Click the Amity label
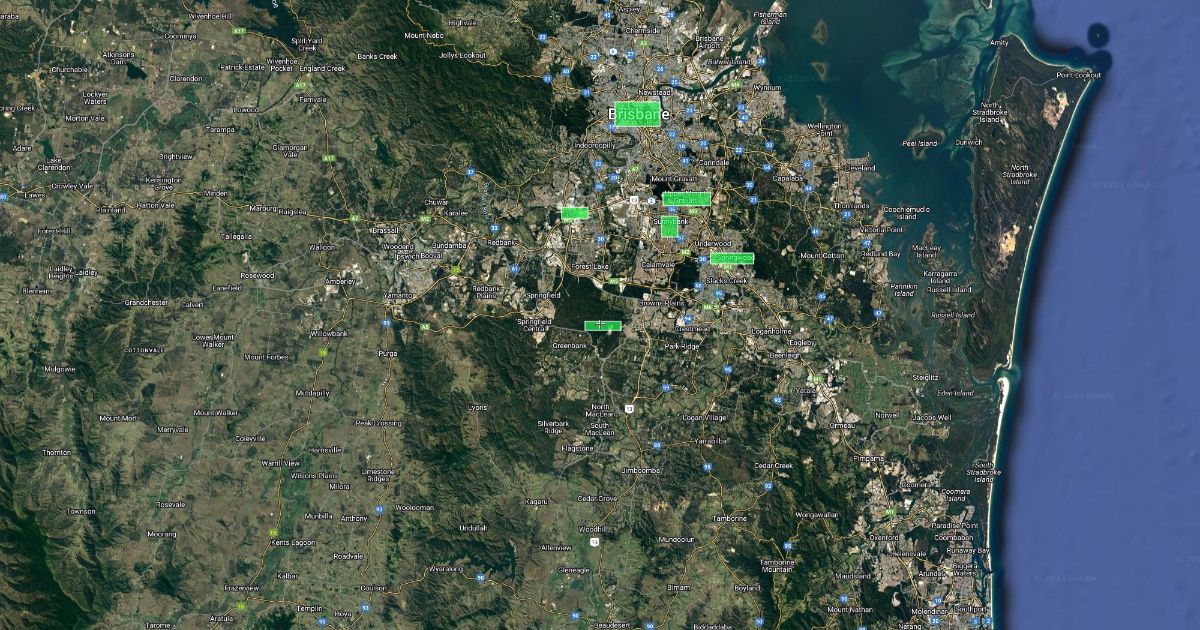The width and height of the screenshot is (1200, 630). [999, 43]
